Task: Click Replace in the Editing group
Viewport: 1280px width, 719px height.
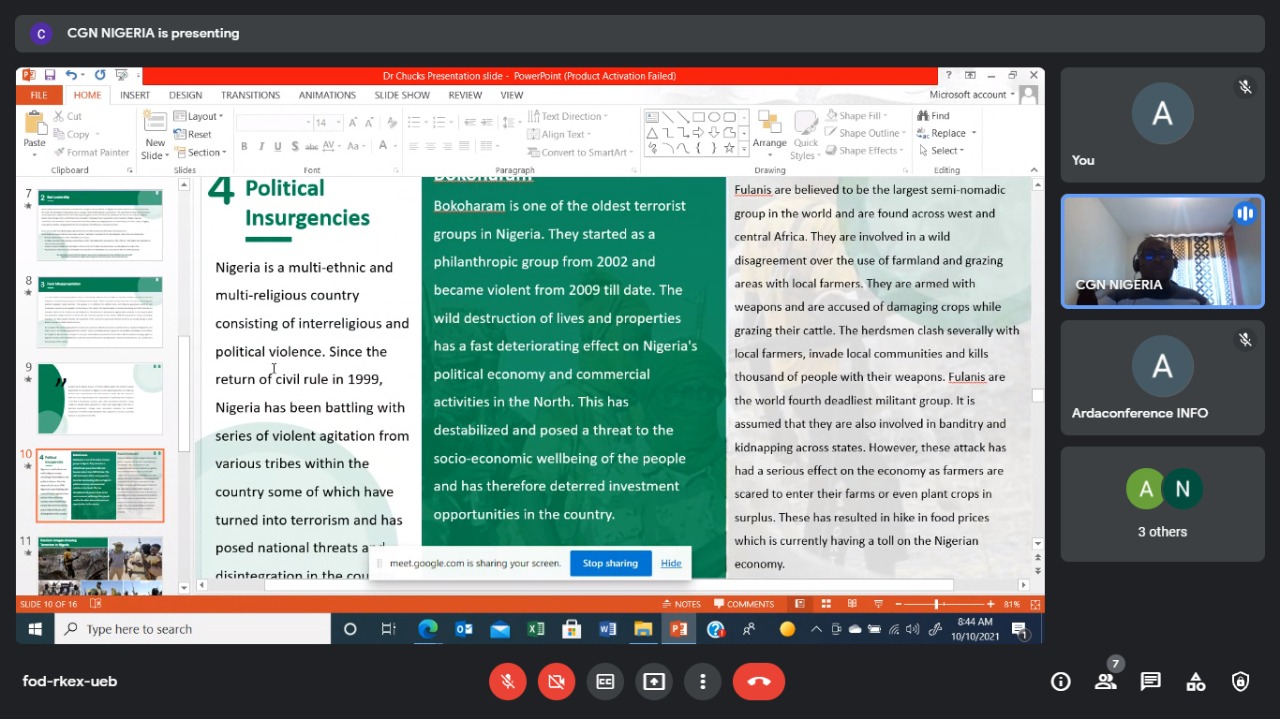Action: (x=946, y=133)
